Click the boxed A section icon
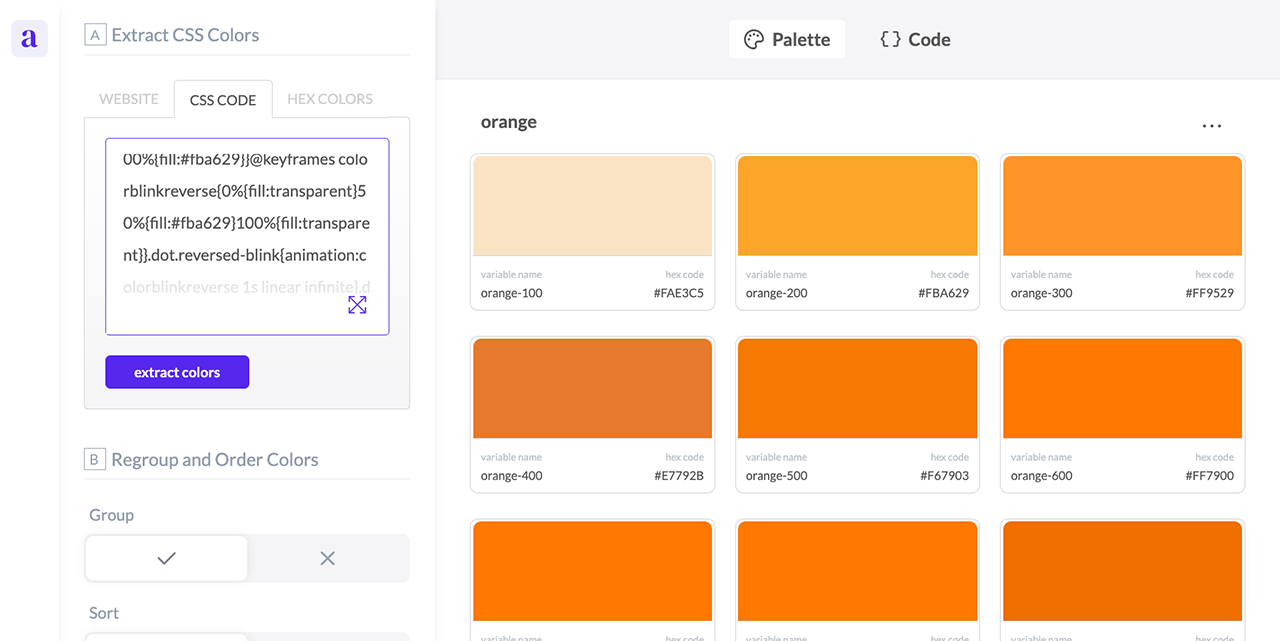Screen dimensions: 1280x641 (x=95, y=36)
